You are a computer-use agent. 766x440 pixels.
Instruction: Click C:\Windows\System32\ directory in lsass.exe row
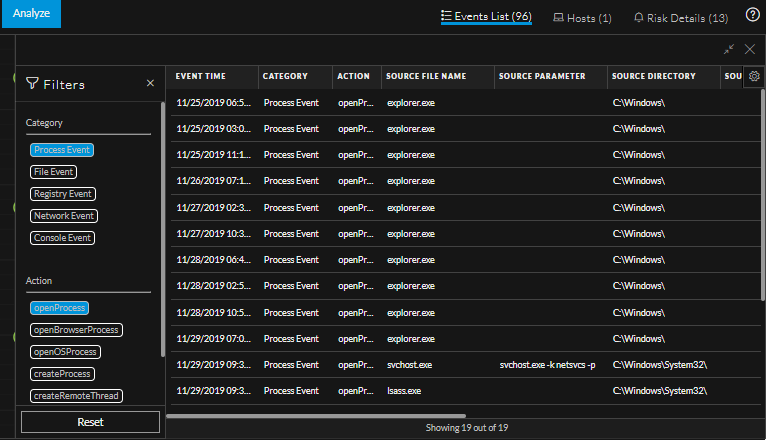660,391
